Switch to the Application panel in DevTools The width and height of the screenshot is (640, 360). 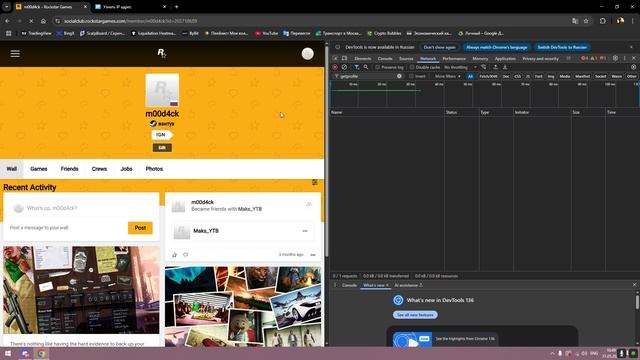(505, 58)
